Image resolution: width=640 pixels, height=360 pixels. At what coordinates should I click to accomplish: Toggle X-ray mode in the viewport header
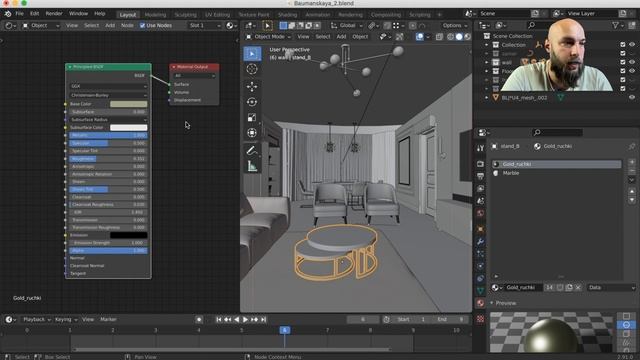pos(440,37)
